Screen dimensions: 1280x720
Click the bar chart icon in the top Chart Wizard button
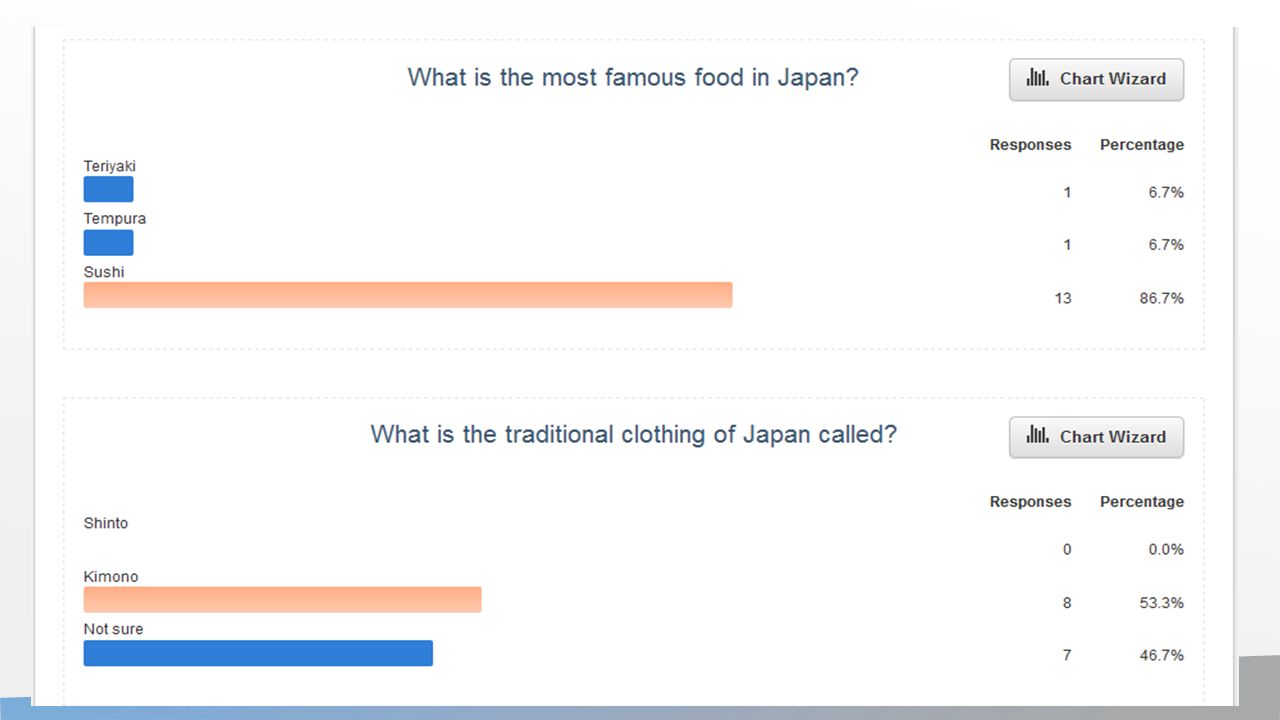pos(1037,78)
